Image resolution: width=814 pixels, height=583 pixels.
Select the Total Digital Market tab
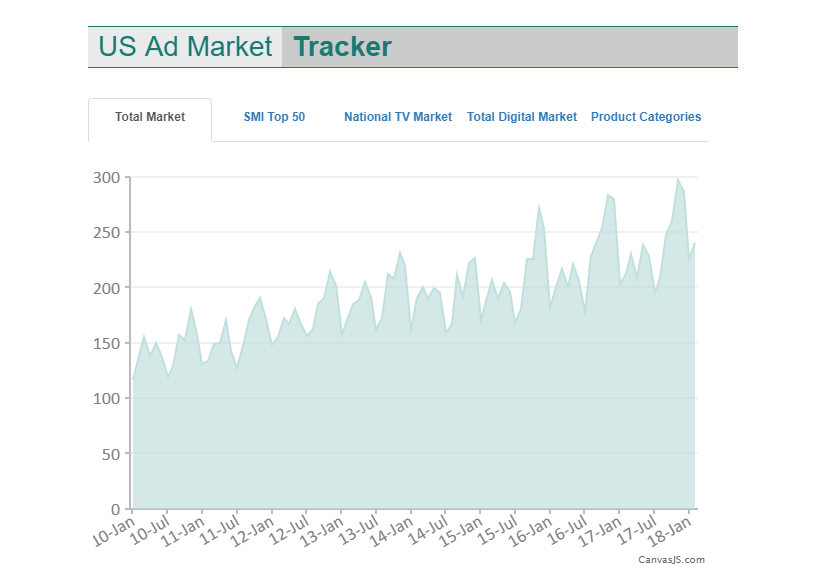[522, 117]
